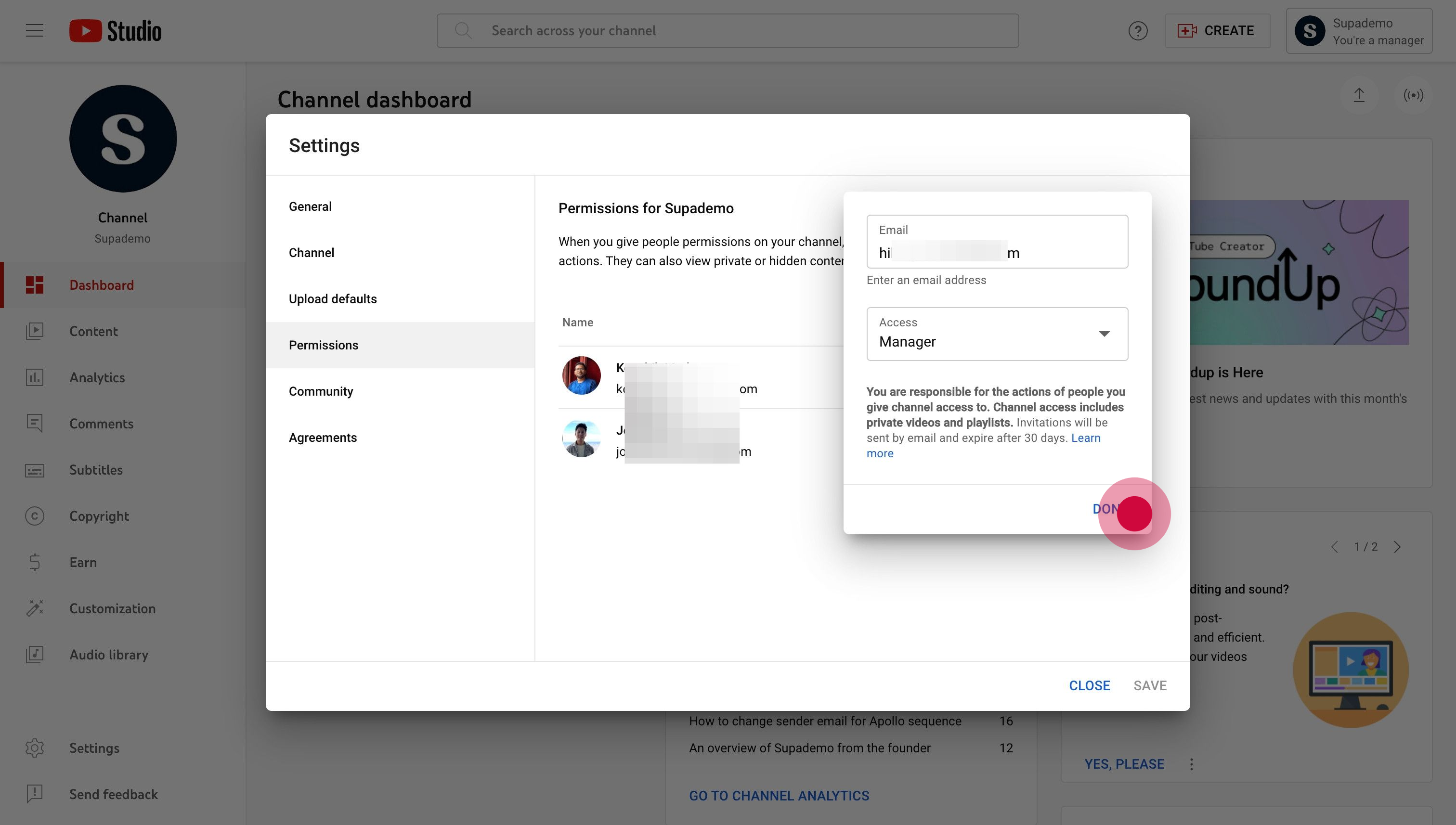Image resolution: width=1456 pixels, height=825 pixels.
Task: Click the editing illustration thumbnail
Action: click(x=1351, y=670)
